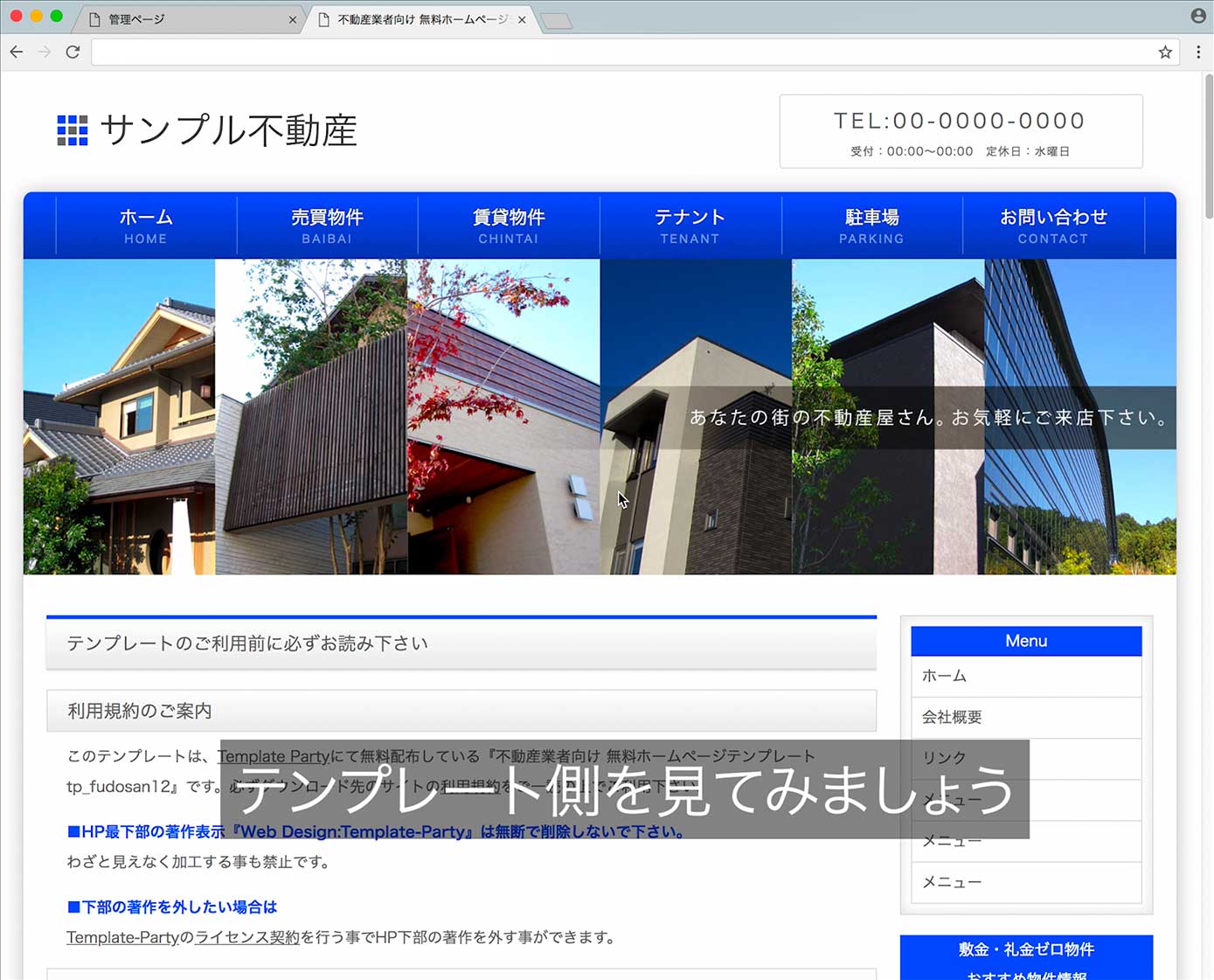
Task: Select the 不動産業者向け 無料ホームページ tab
Action: click(x=421, y=19)
